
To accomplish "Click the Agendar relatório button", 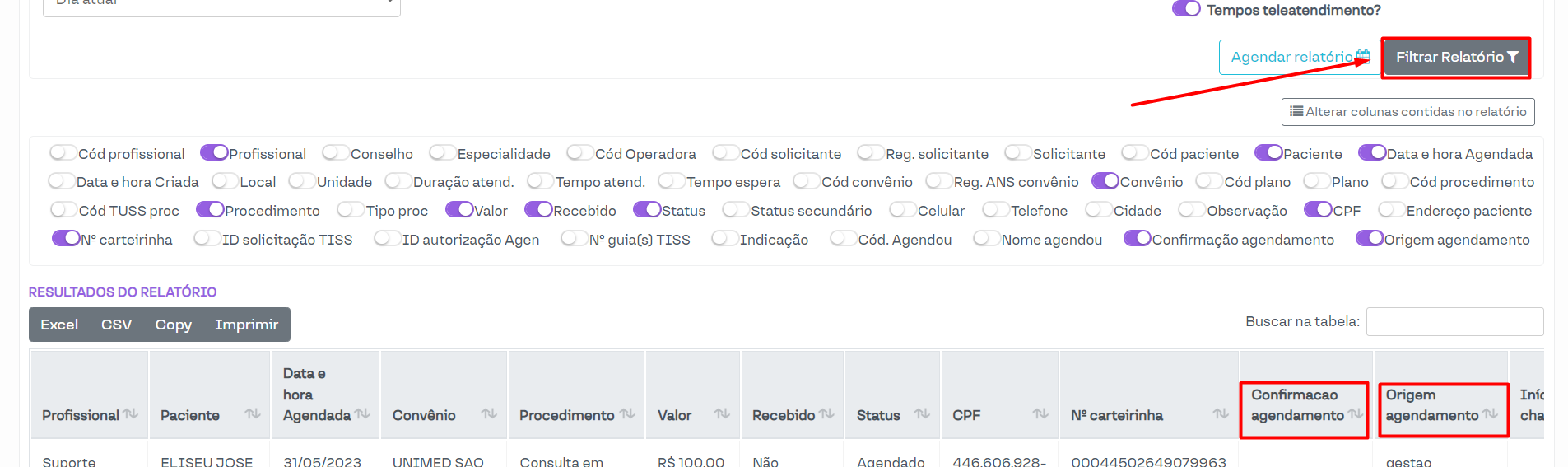I will click(x=1299, y=58).
